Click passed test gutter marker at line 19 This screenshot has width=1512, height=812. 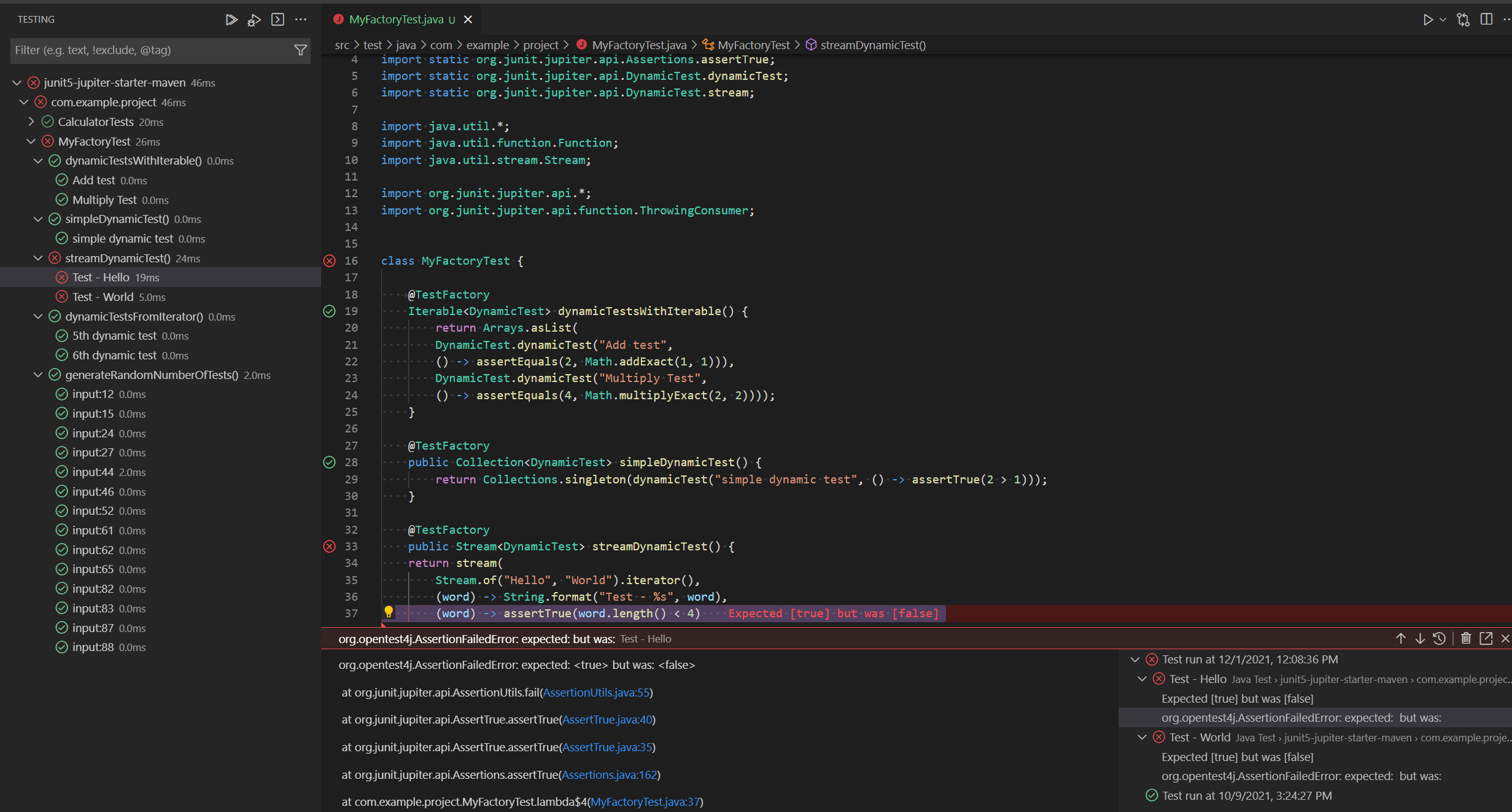tap(330, 311)
